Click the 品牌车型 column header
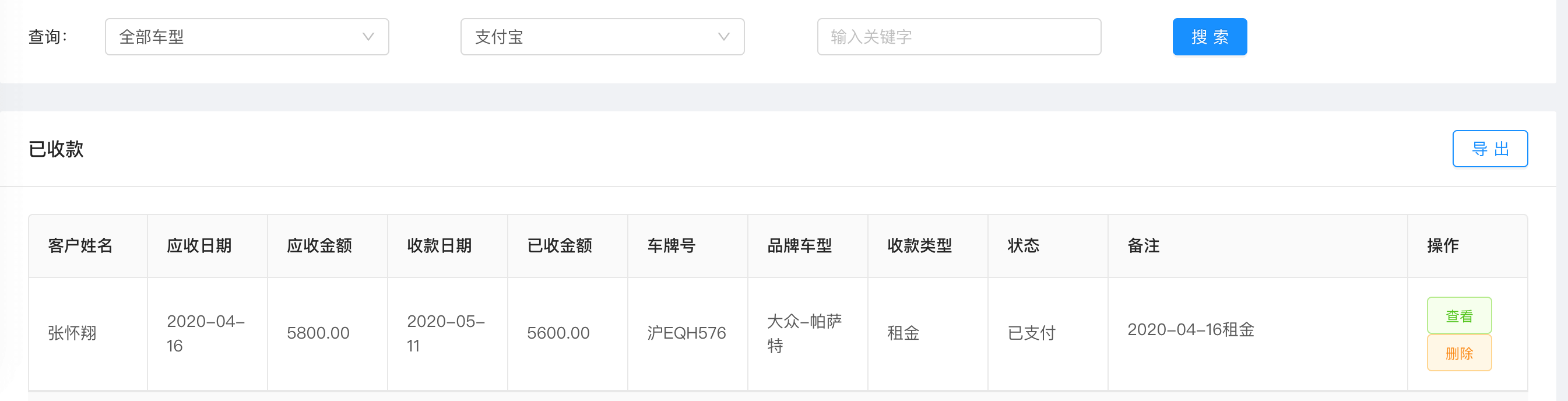Screen dimensions: 1568x401 [x=799, y=246]
